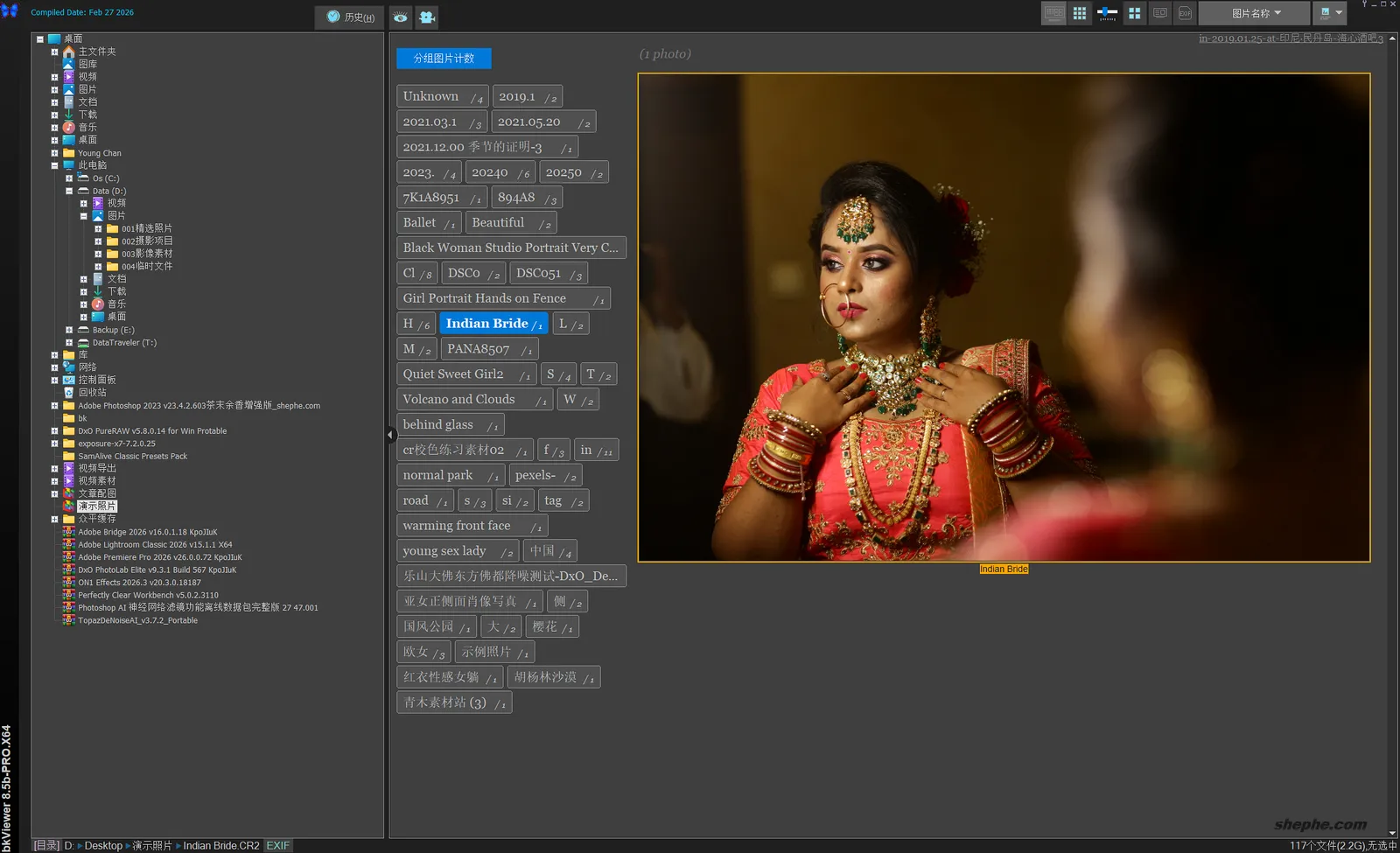
Task: Select the small-grid thumbnail view icon
Action: click(1080, 13)
